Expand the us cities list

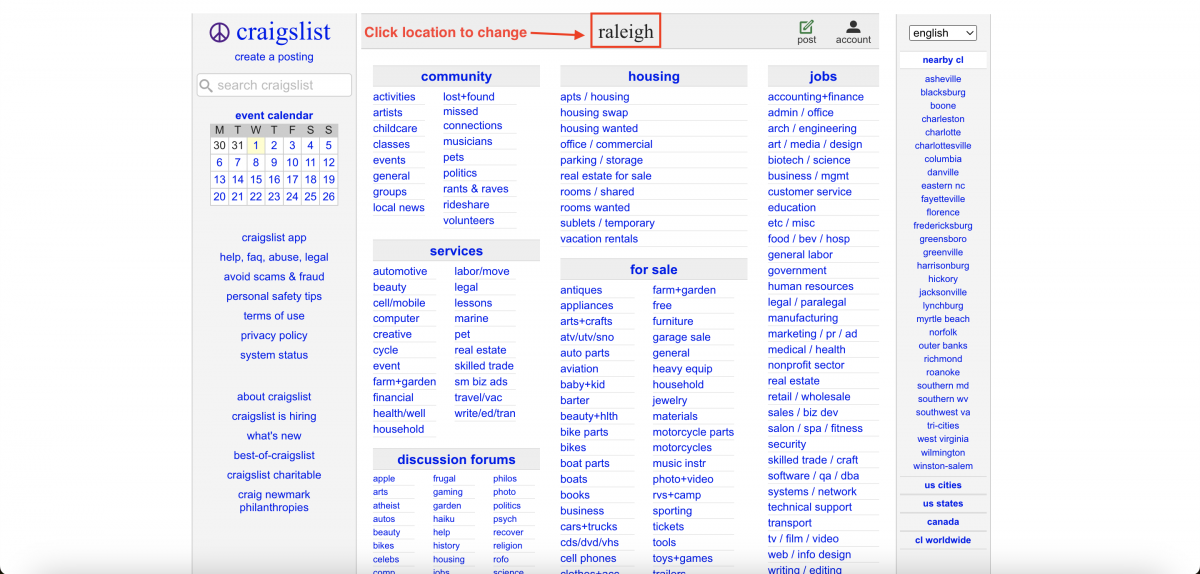click(942, 485)
